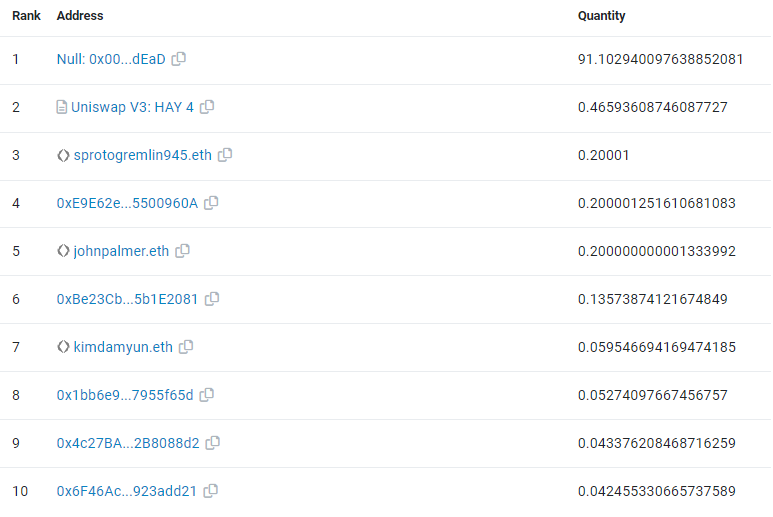Open the Null: 0x00...dEaD holder page
Viewport: 773px width, 517px height.
(111, 59)
